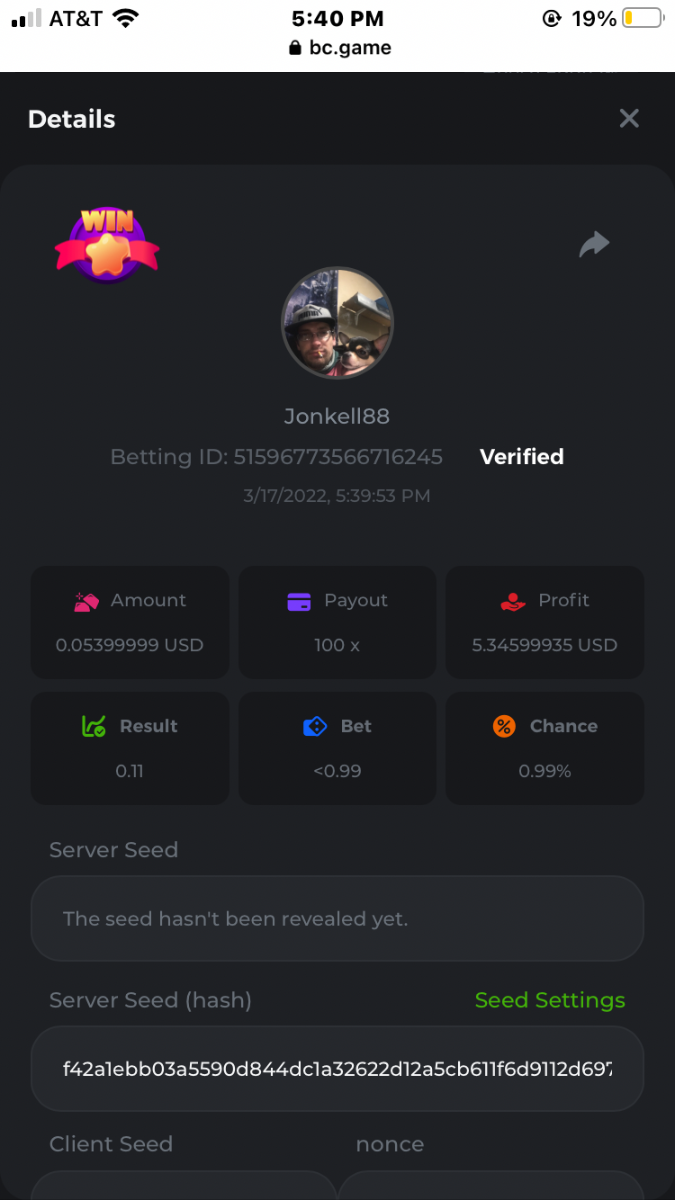Tap the red Profit hand icon
The width and height of the screenshot is (675, 1200).
tap(513, 601)
